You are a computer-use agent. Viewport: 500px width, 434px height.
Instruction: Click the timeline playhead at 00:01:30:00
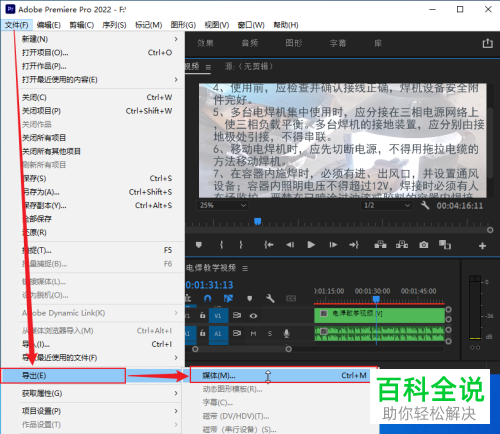(376, 299)
